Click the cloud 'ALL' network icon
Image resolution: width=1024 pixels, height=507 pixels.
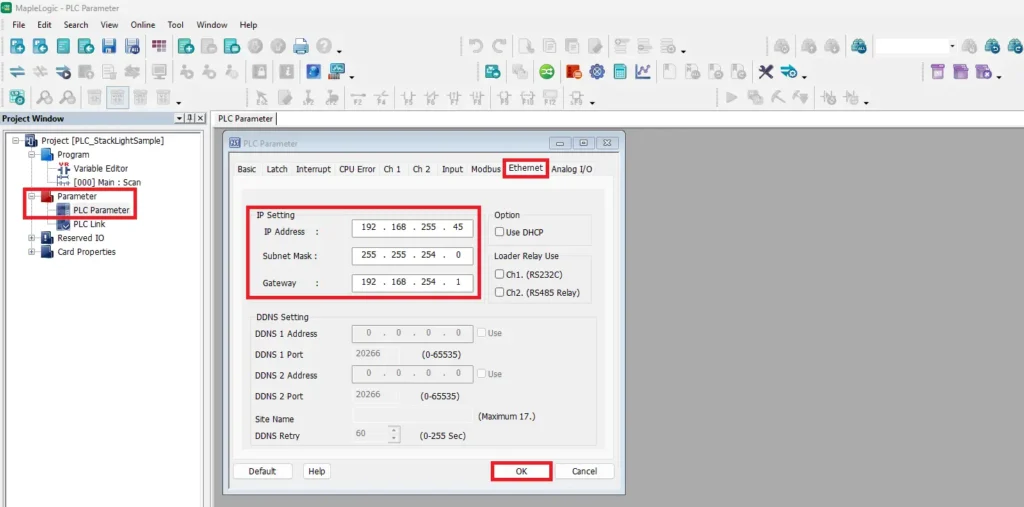tap(857, 46)
